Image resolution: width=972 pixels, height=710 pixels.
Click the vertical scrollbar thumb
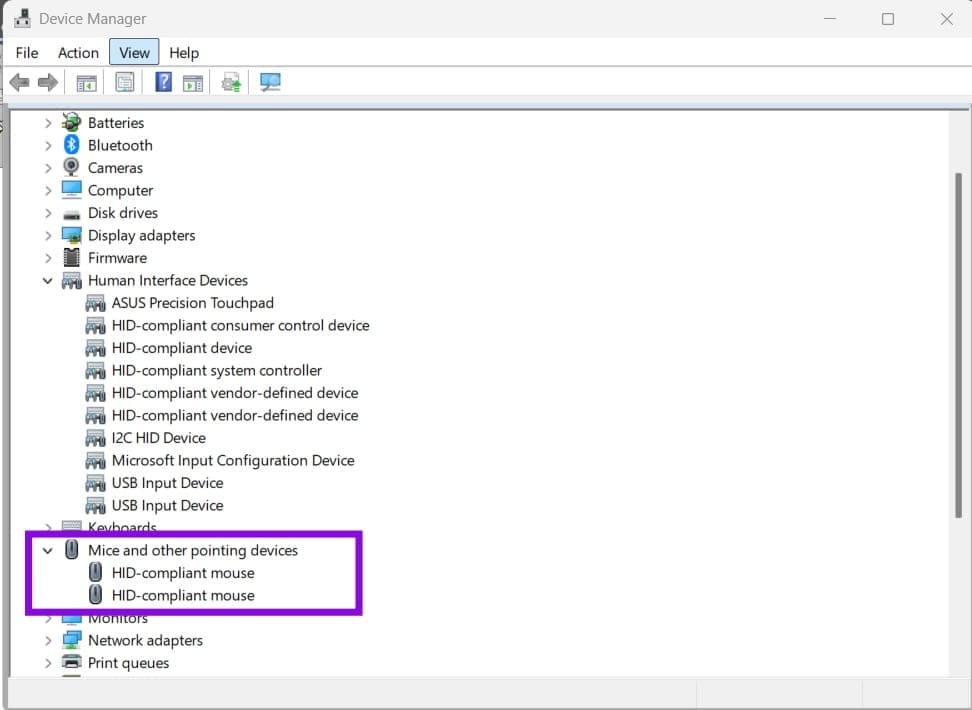tap(958, 345)
